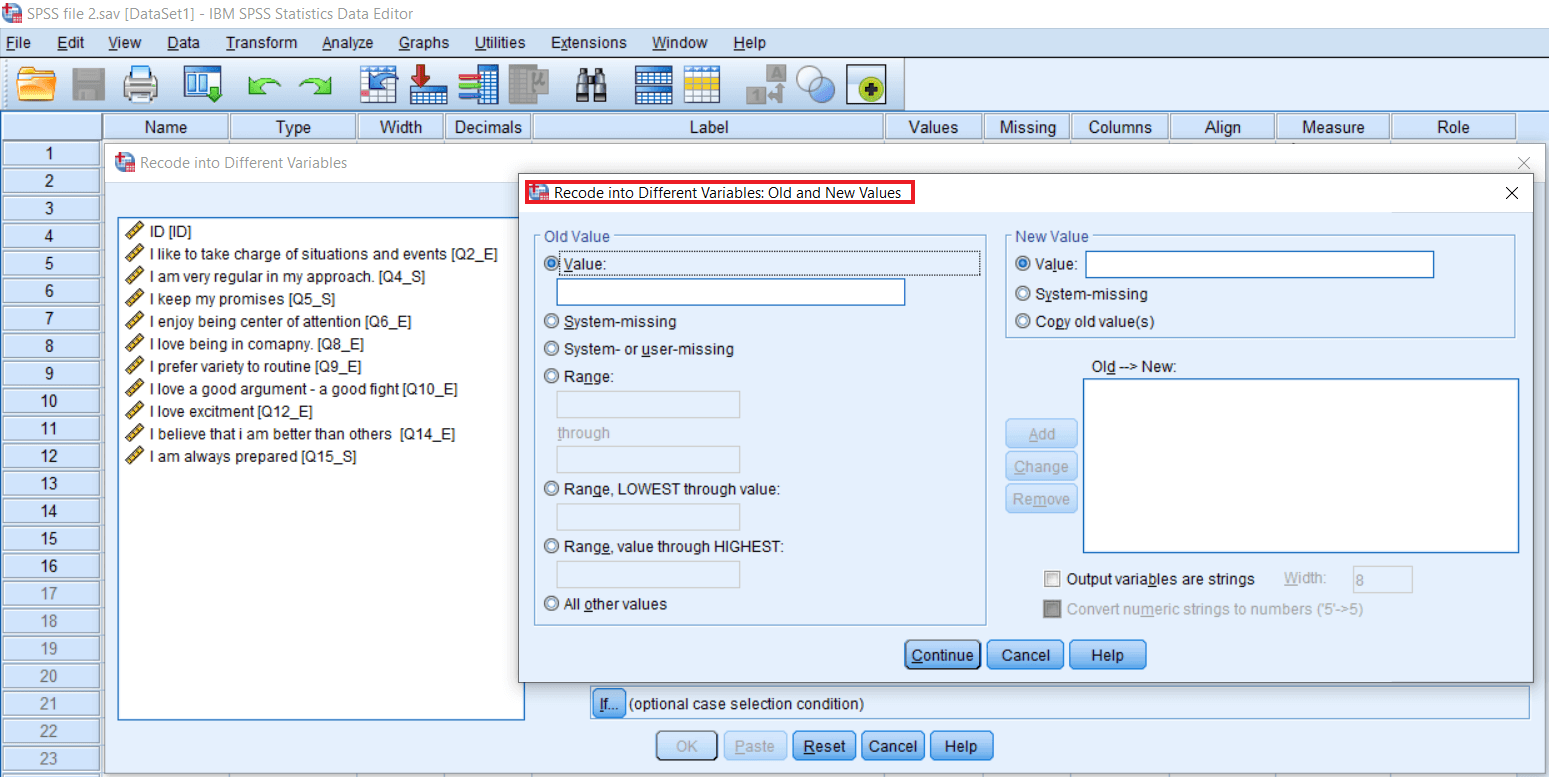Select the Range through radio button
This screenshot has width=1549, height=777.
pyautogui.click(x=551, y=377)
